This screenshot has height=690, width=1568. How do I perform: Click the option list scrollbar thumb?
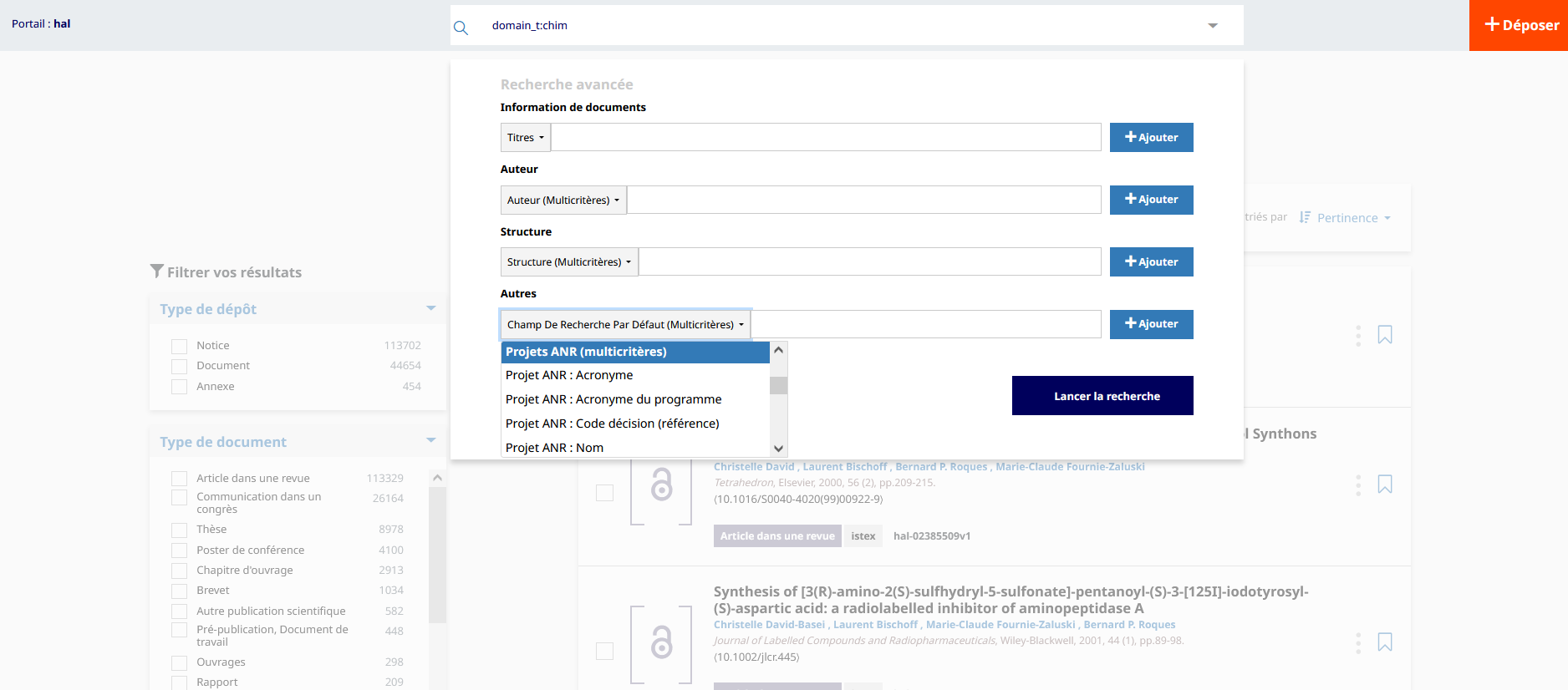pyautogui.click(x=778, y=385)
